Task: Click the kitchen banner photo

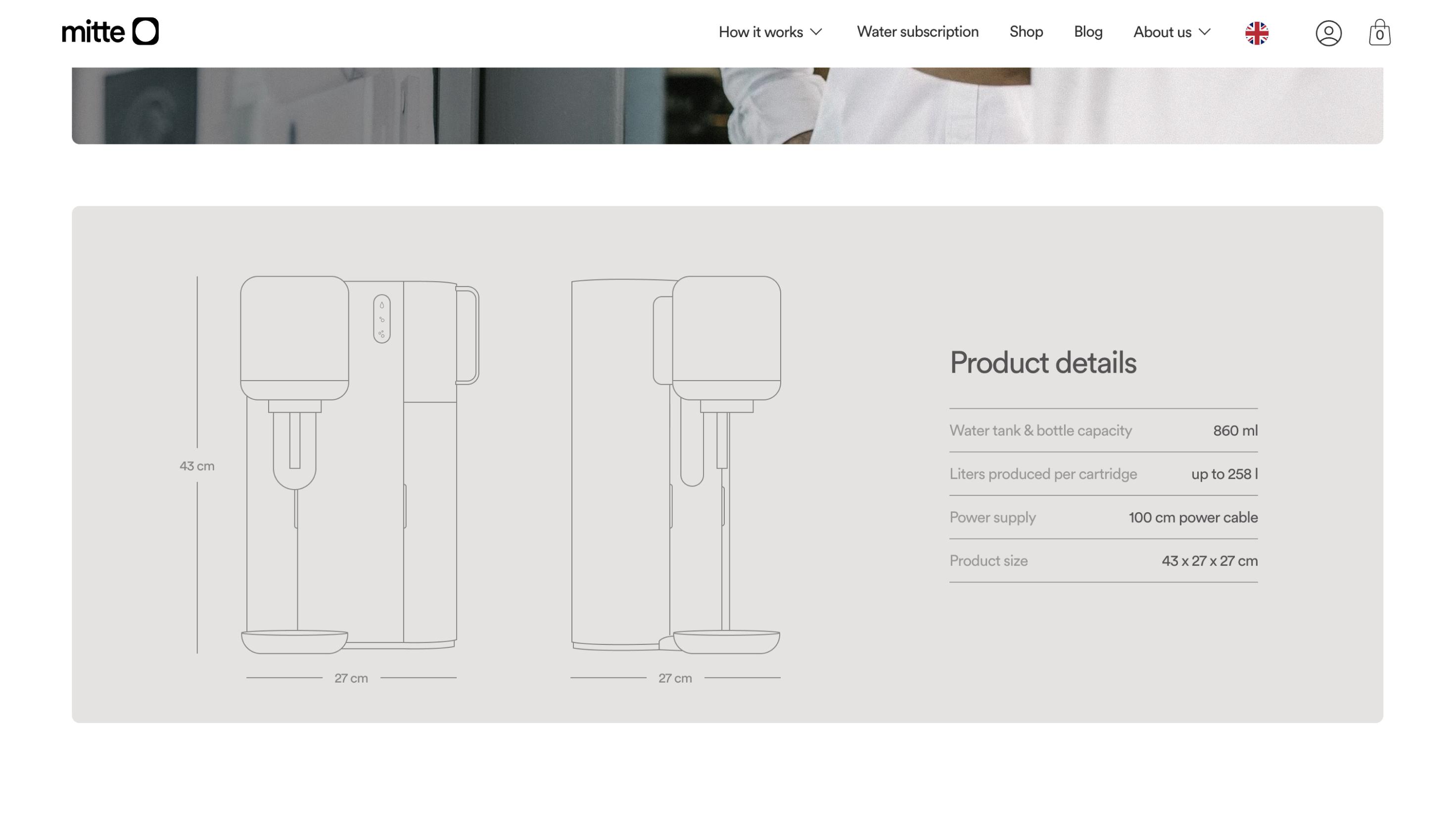Action: tap(727, 106)
